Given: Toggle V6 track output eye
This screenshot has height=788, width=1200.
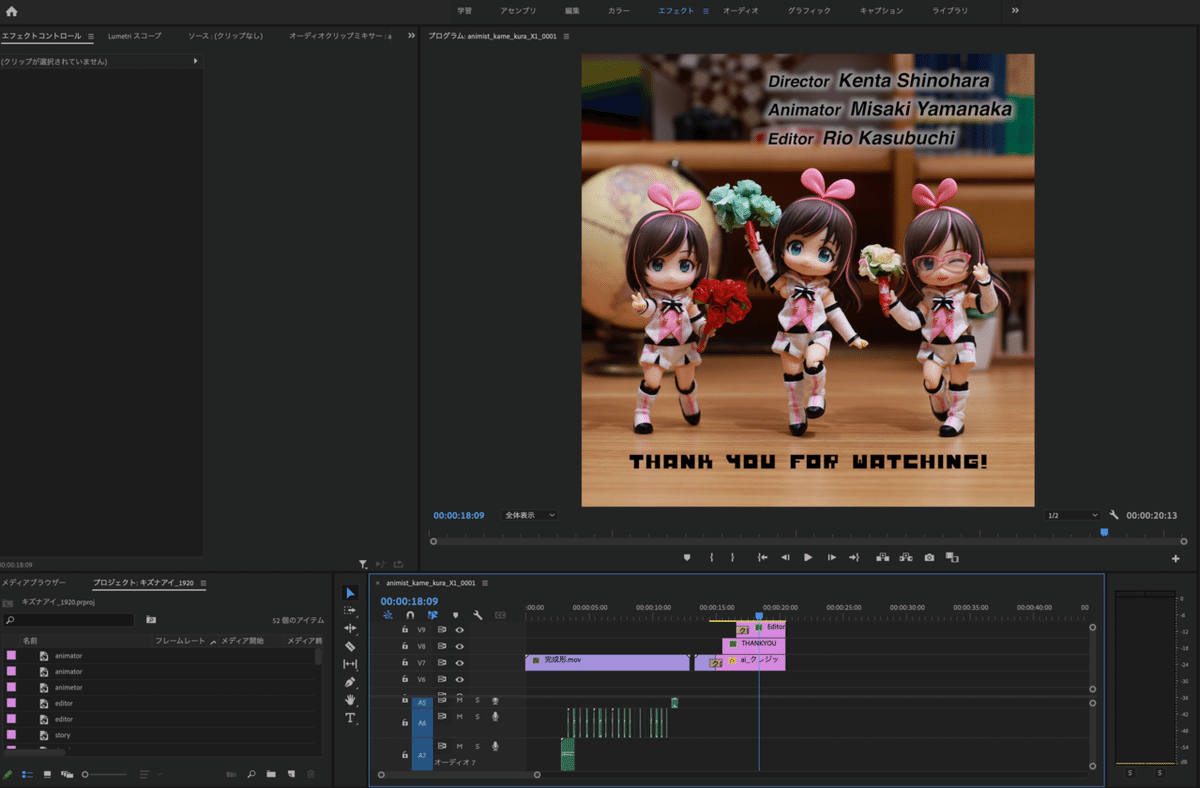Looking at the screenshot, I should (x=460, y=679).
